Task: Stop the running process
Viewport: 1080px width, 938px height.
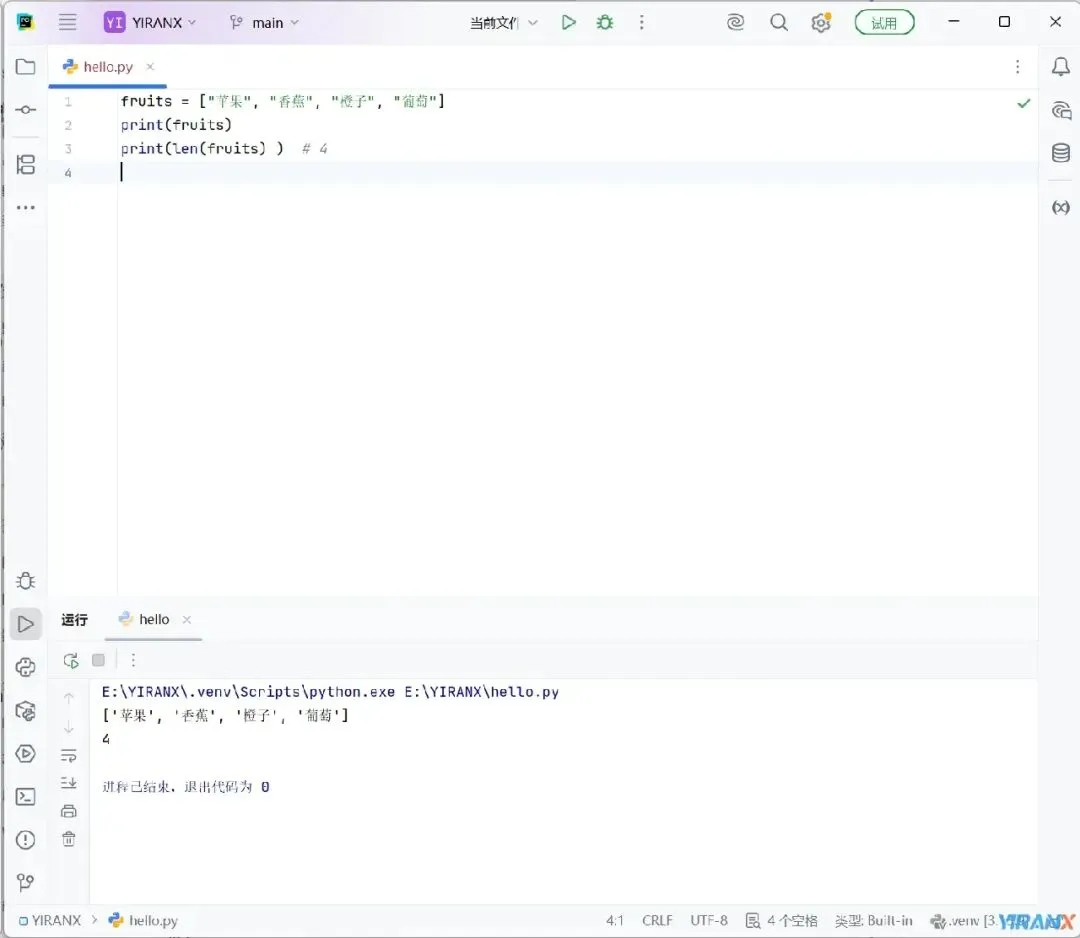Action: coord(98,660)
